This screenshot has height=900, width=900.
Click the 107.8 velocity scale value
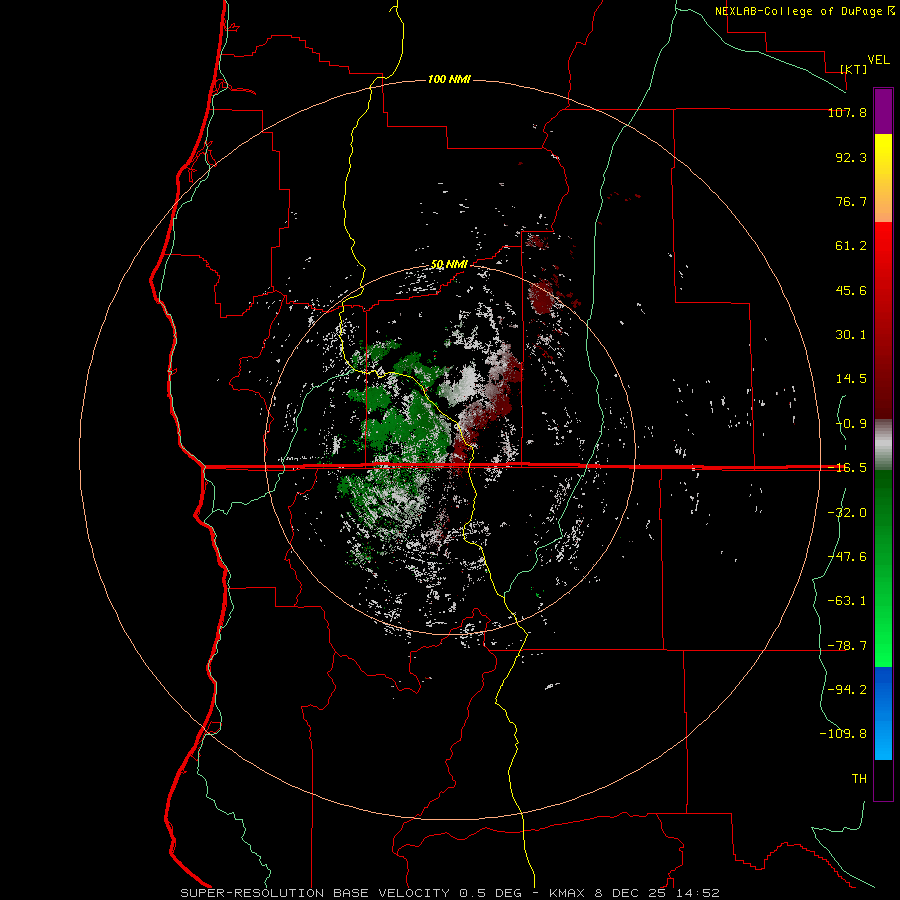(x=847, y=112)
